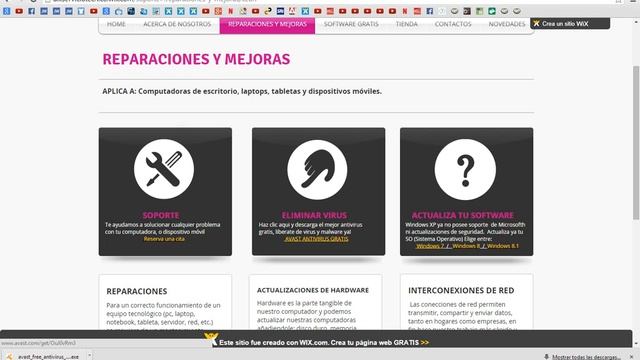
Task: Click the Wix 'Crea tu página web GRATIS' banner
Action: click(x=324, y=342)
